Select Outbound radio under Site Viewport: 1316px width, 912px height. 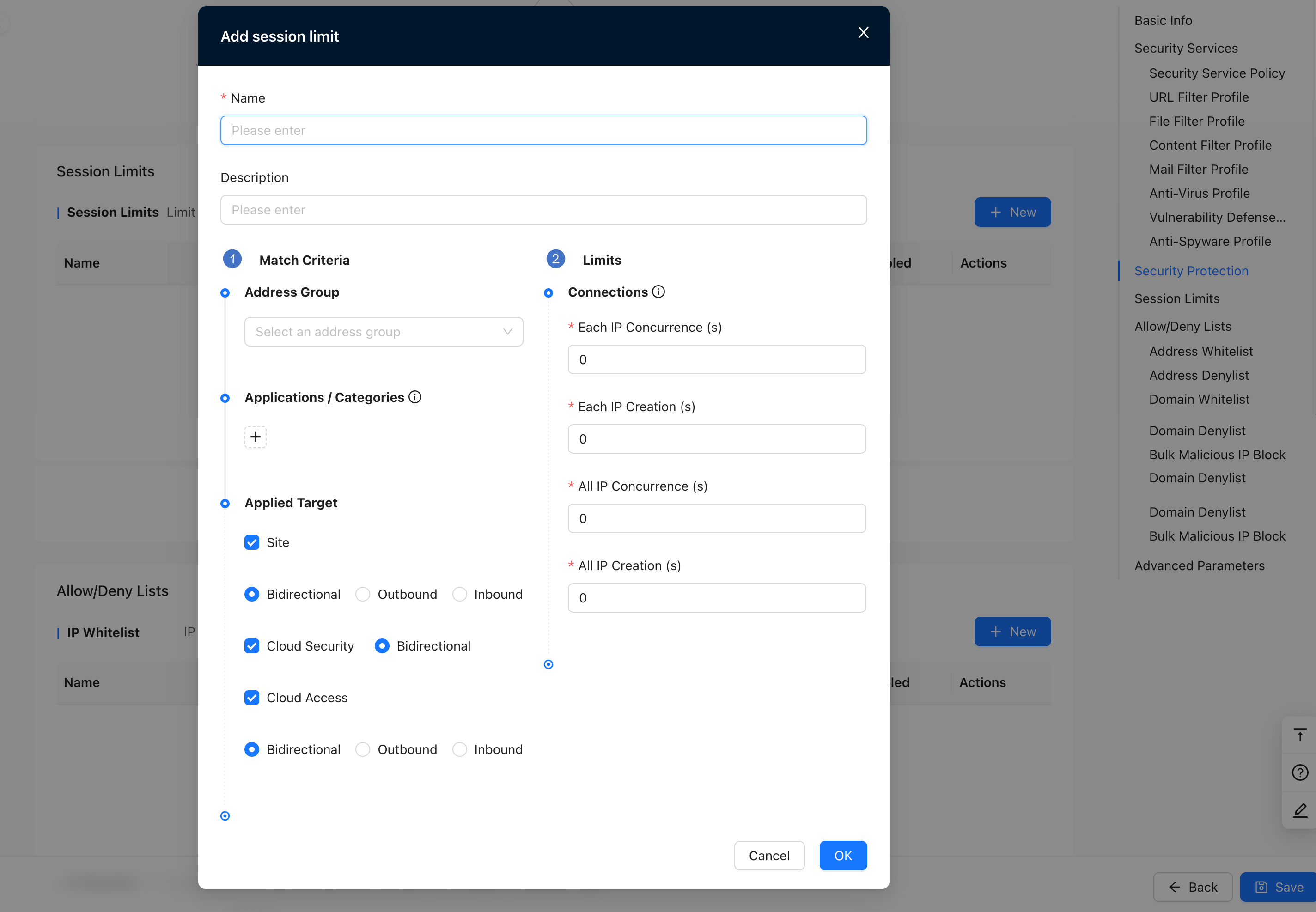coord(362,594)
